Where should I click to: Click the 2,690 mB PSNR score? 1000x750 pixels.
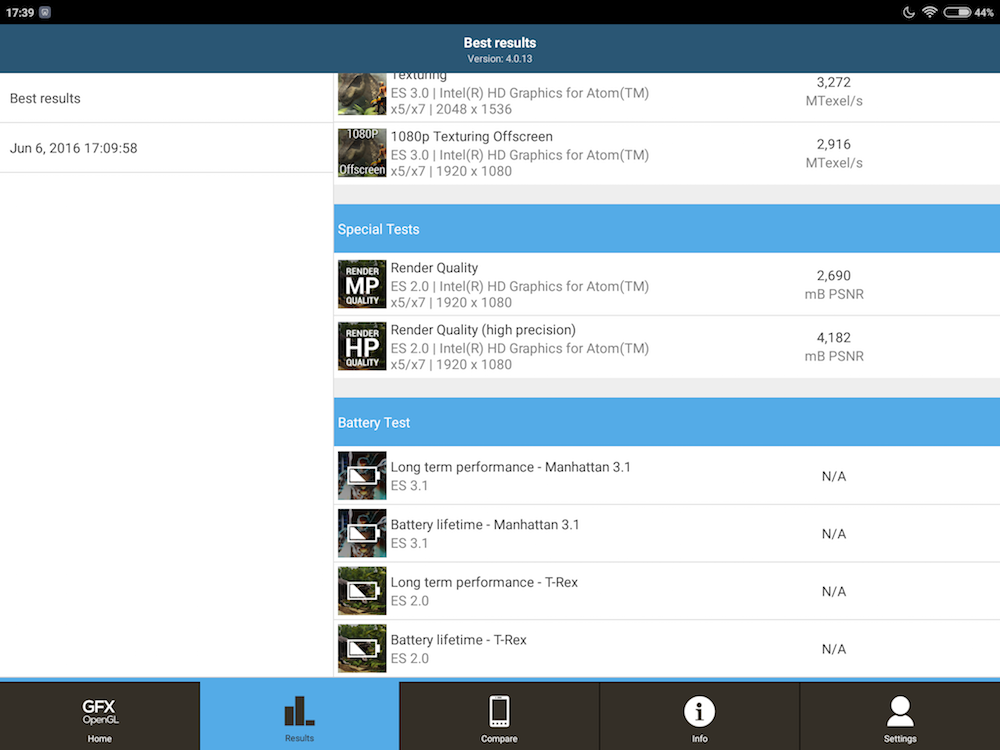click(834, 284)
